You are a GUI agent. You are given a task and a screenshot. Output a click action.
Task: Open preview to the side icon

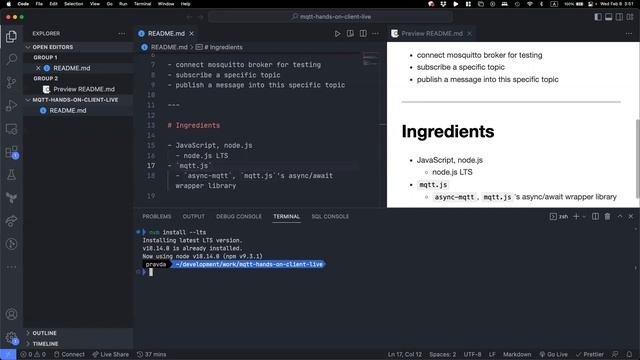tap(350, 33)
